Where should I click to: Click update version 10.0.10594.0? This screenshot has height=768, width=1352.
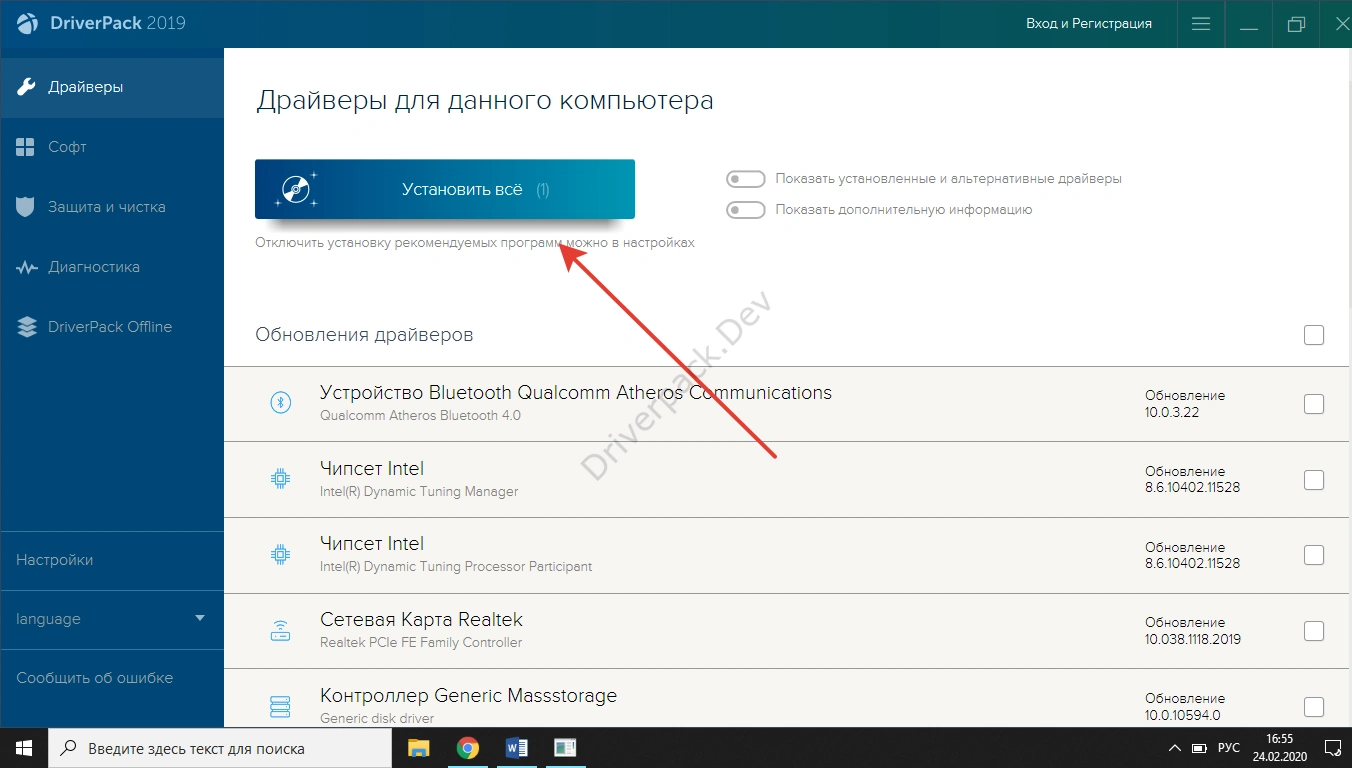(x=1183, y=715)
